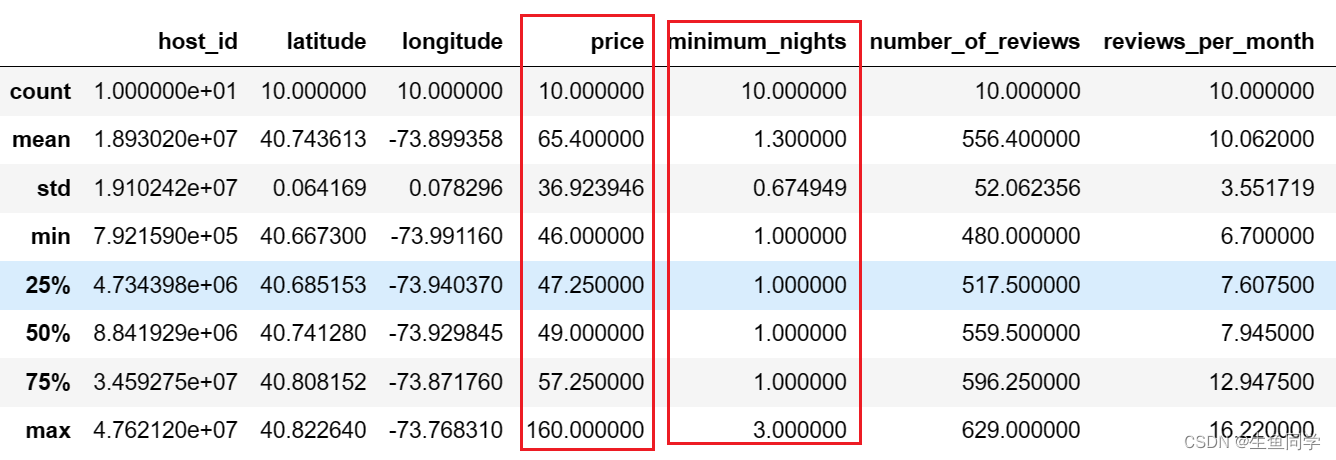This screenshot has width=1336, height=460.
Task: Click max latitude value 40.822640
Action: pos(314,430)
